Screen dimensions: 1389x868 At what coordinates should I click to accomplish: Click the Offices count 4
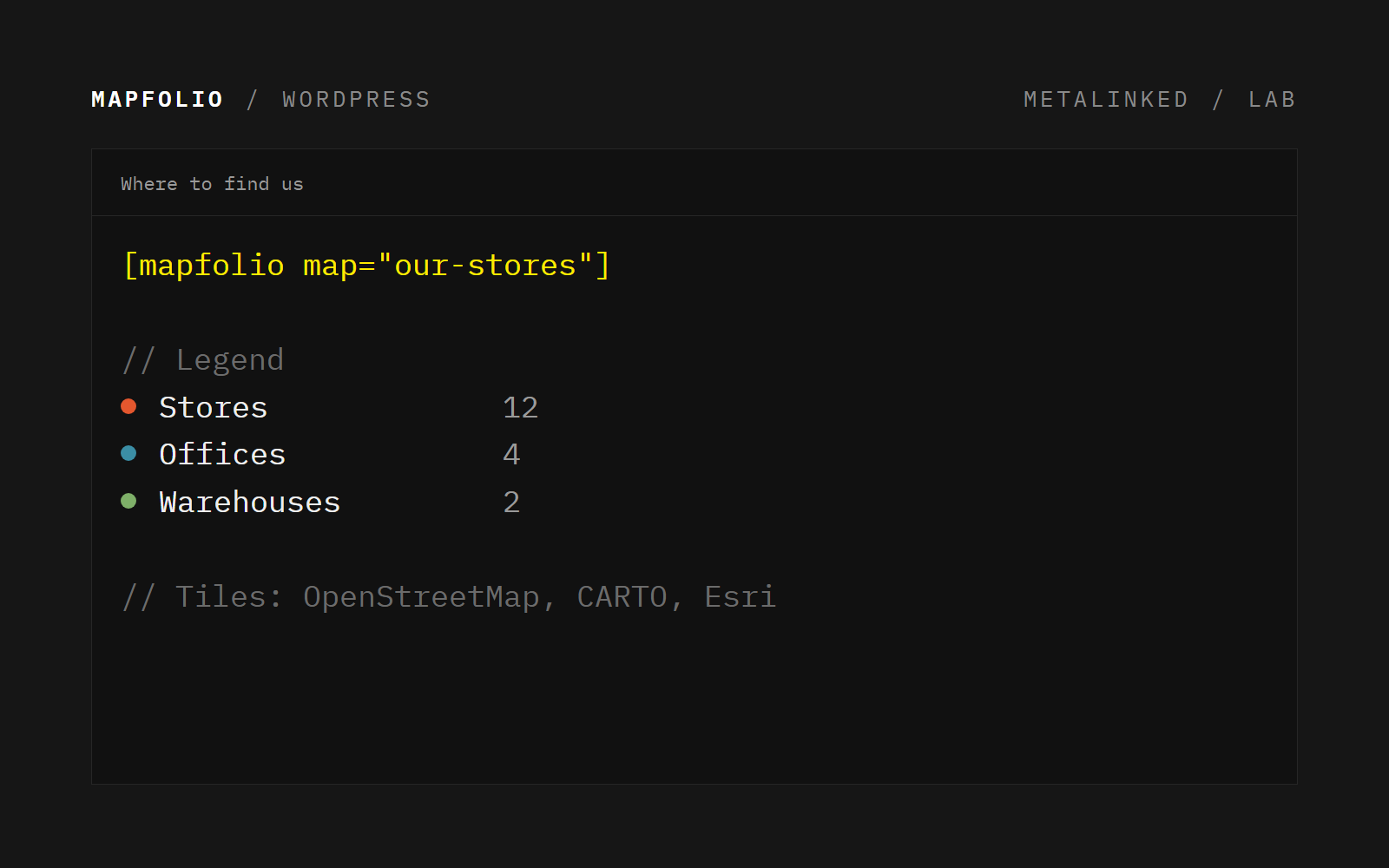pyautogui.click(x=511, y=454)
